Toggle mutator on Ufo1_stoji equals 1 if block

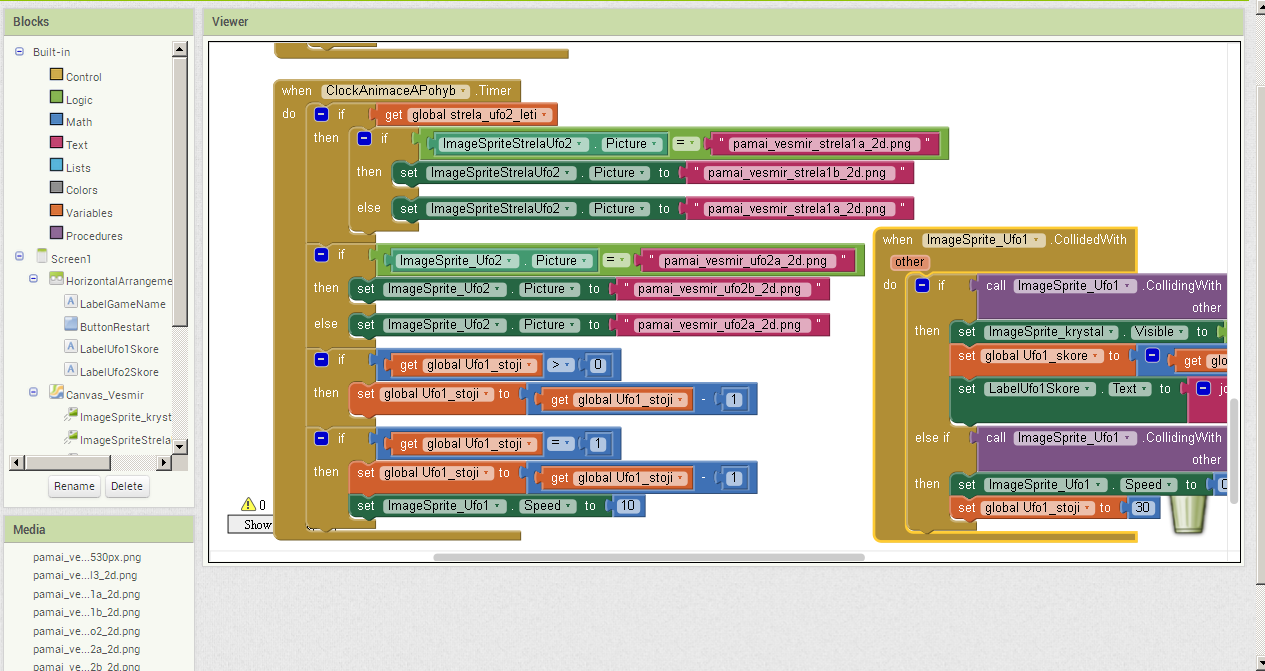pos(322,438)
